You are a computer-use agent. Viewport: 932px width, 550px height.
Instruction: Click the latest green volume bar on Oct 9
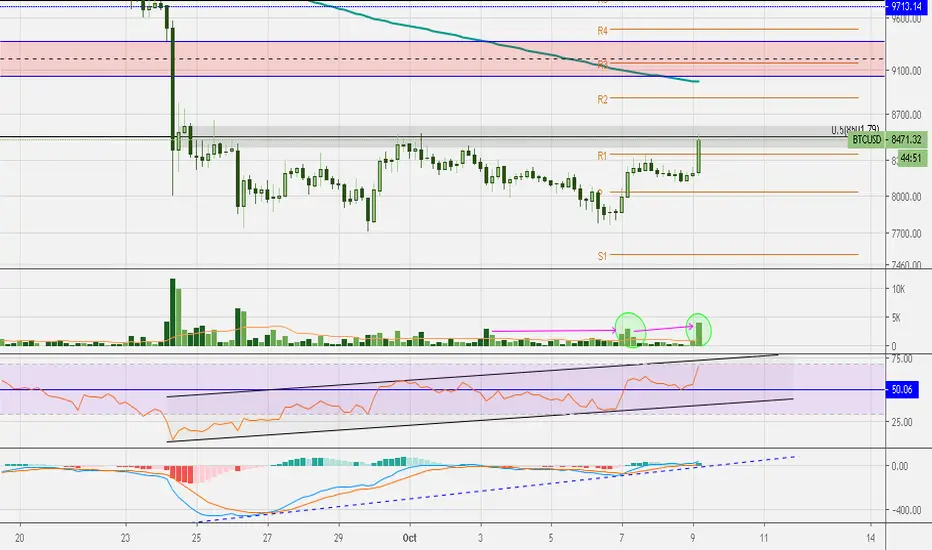click(x=700, y=334)
